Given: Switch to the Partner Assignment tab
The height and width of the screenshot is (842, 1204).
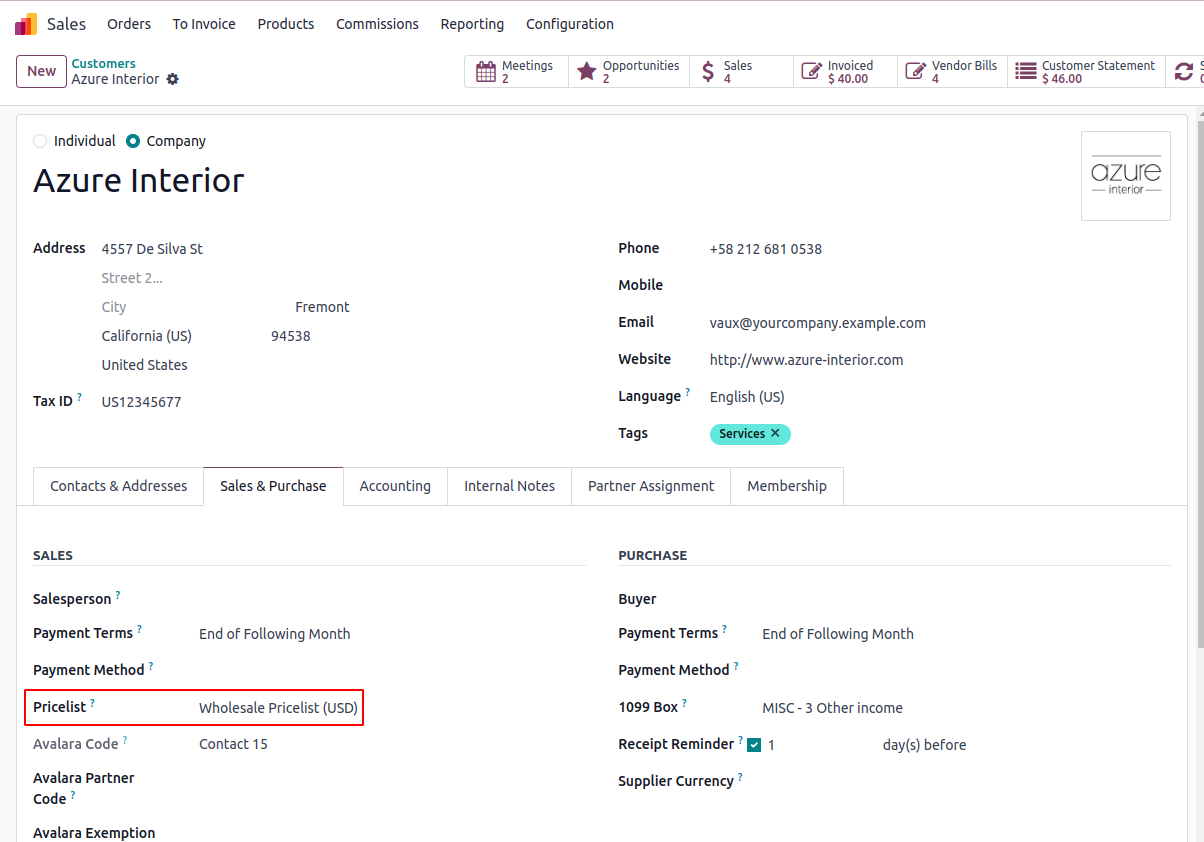Looking at the screenshot, I should (x=651, y=486).
